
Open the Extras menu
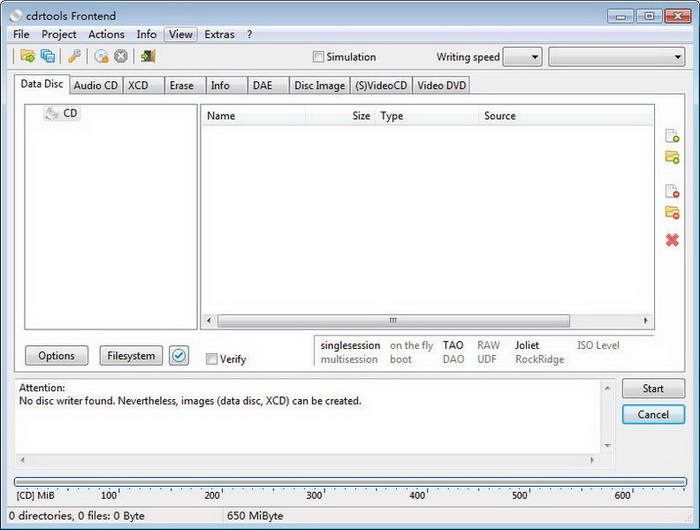click(219, 34)
